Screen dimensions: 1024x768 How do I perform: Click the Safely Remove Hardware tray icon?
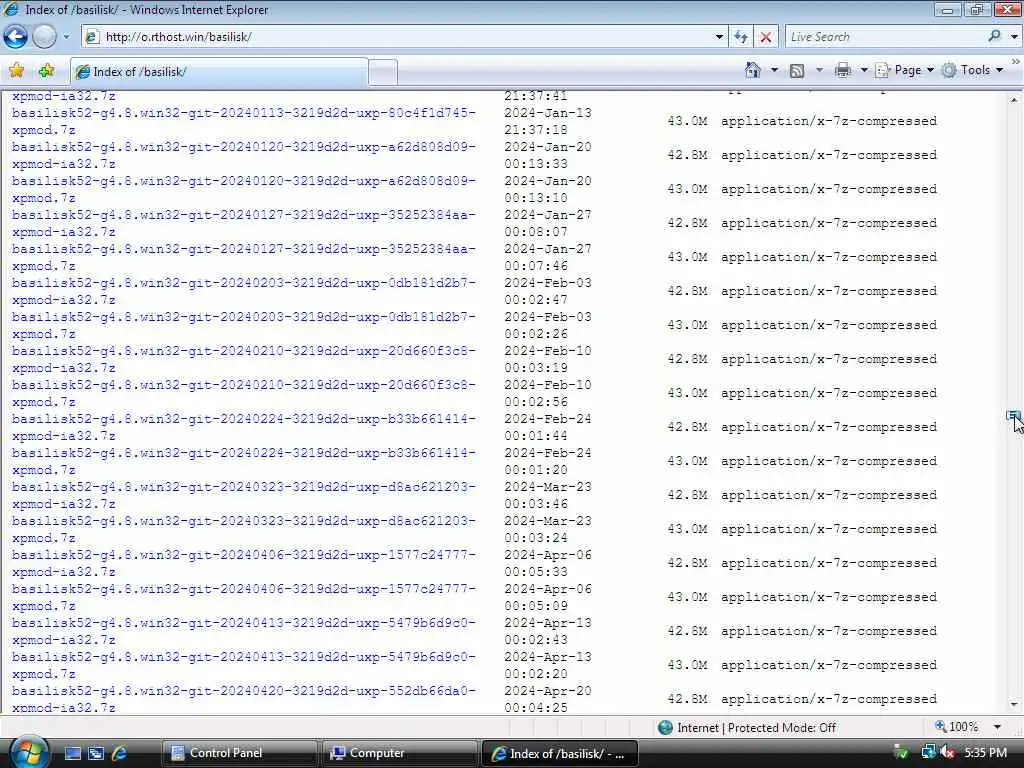[901, 753]
